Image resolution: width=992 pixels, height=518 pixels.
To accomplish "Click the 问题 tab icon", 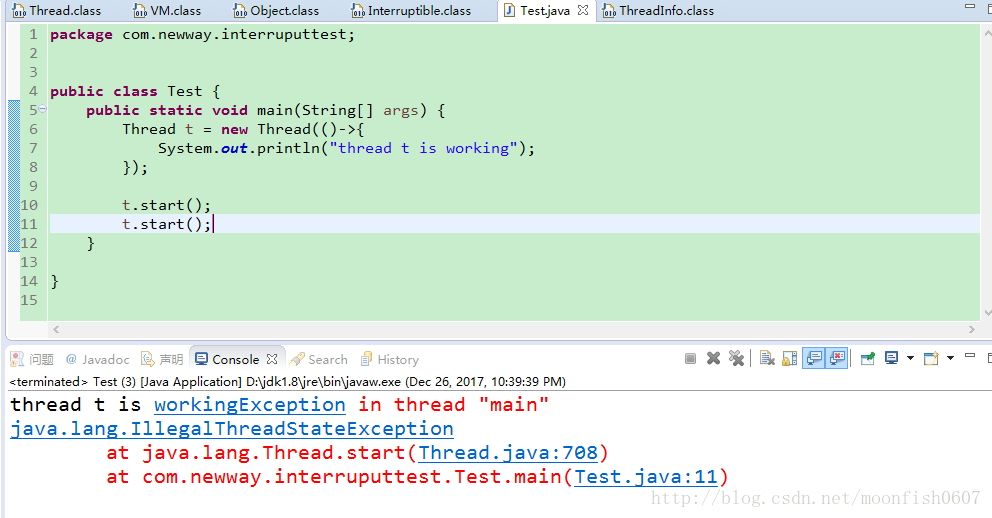I will (x=17, y=359).
